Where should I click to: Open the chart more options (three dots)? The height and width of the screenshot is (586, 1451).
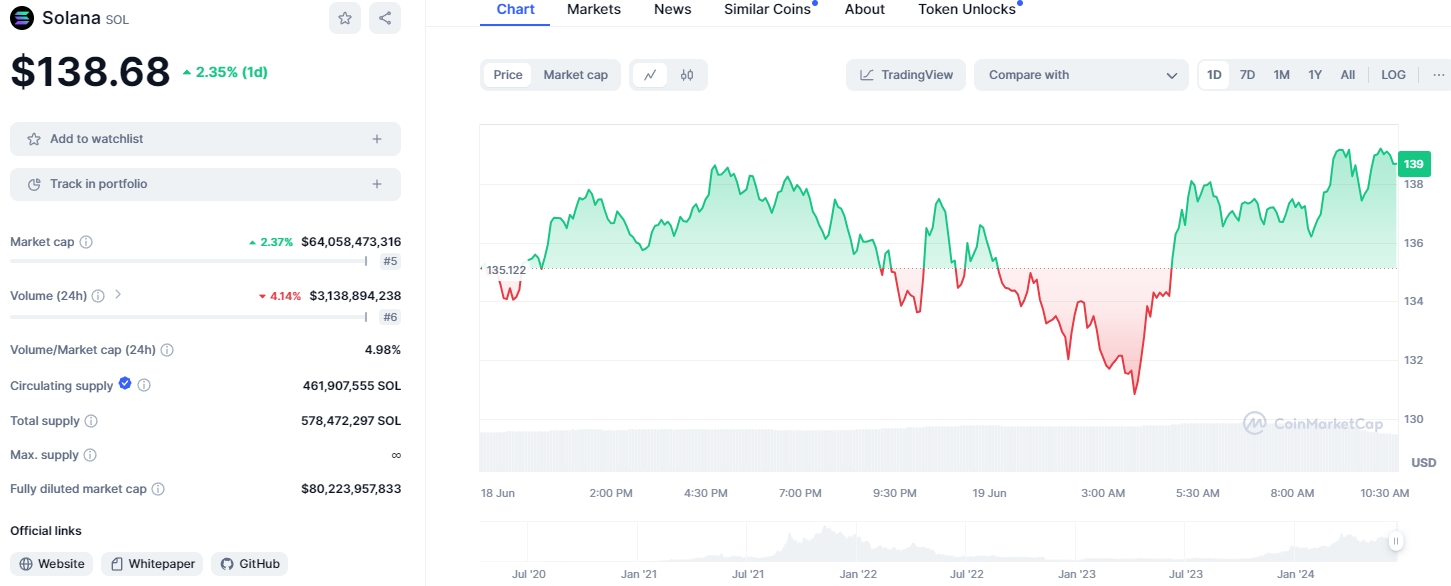(1438, 75)
